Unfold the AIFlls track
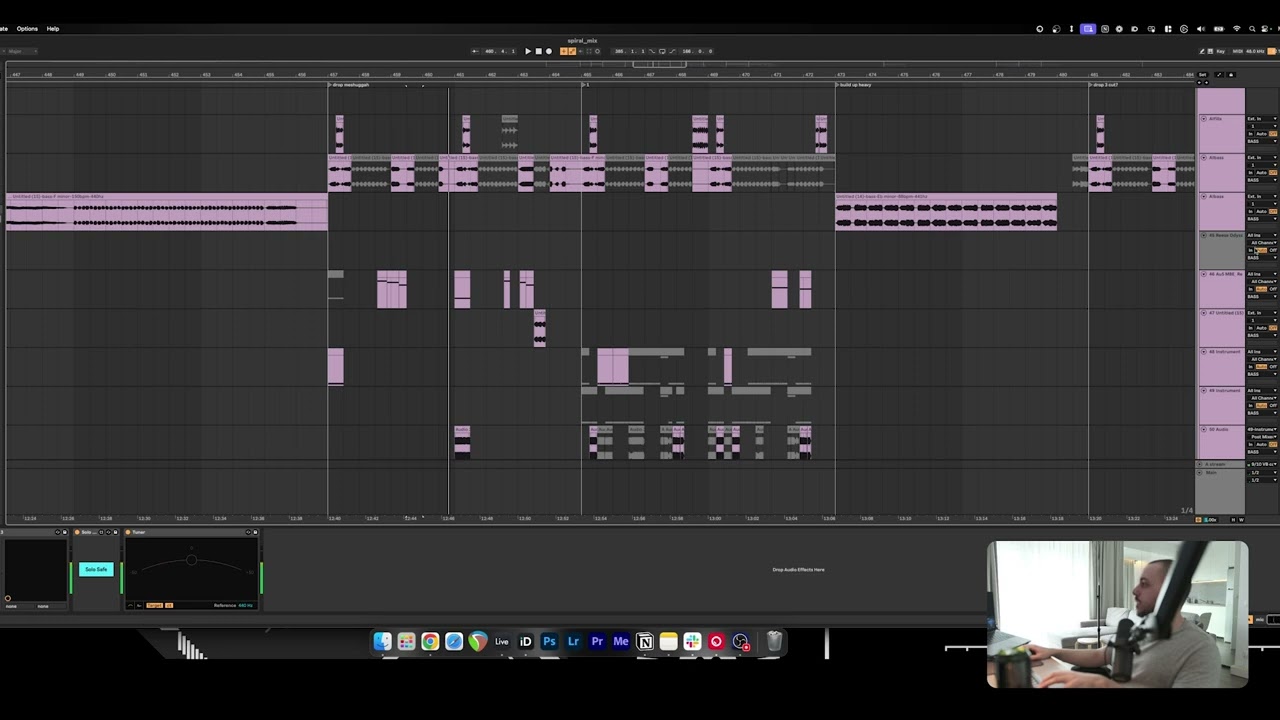1280x720 pixels. 1203,119
